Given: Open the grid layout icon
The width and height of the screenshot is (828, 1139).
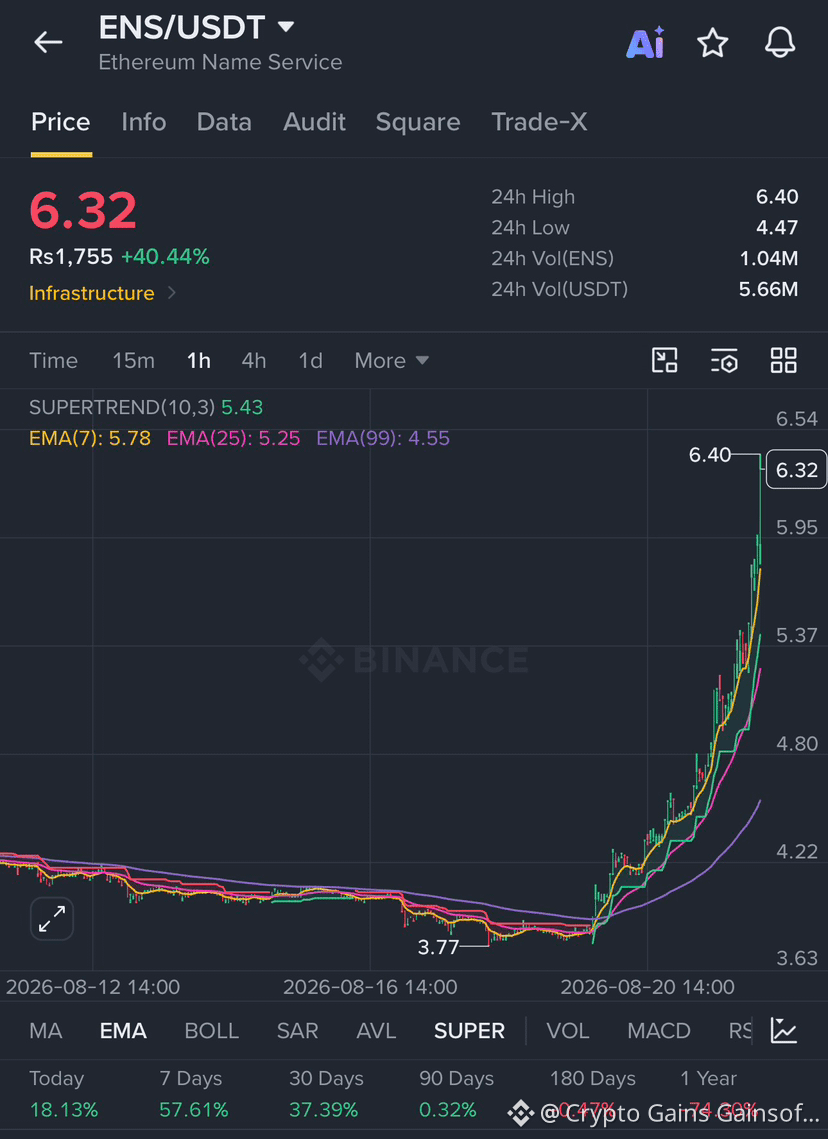Looking at the screenshot, I should point(784,360).
